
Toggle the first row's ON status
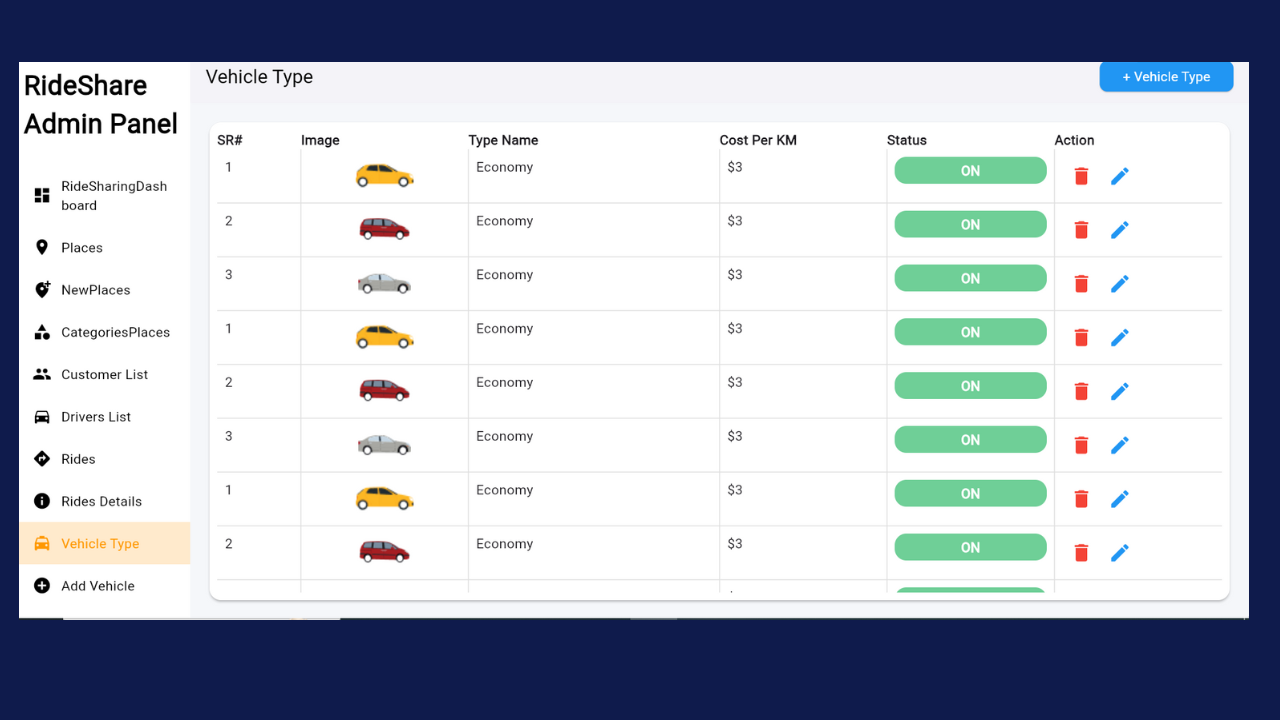pos(970,171)
